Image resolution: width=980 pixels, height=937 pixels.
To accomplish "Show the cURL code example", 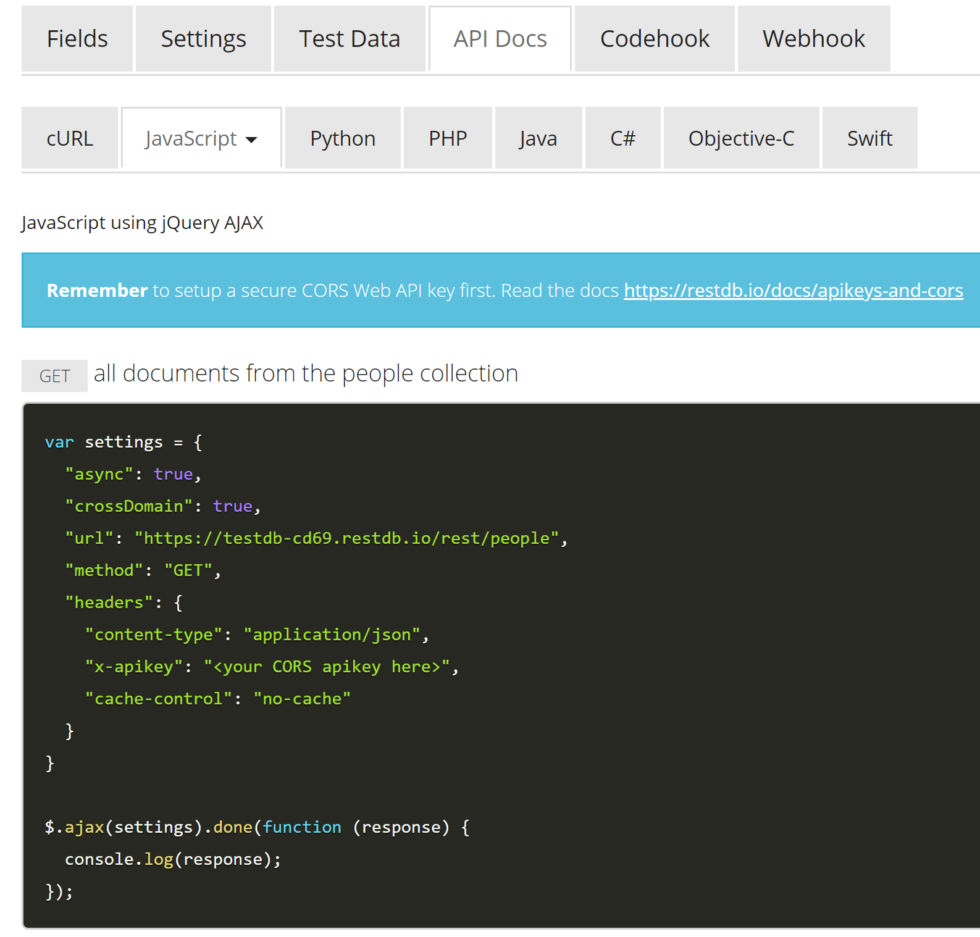I will pos(69,138).
